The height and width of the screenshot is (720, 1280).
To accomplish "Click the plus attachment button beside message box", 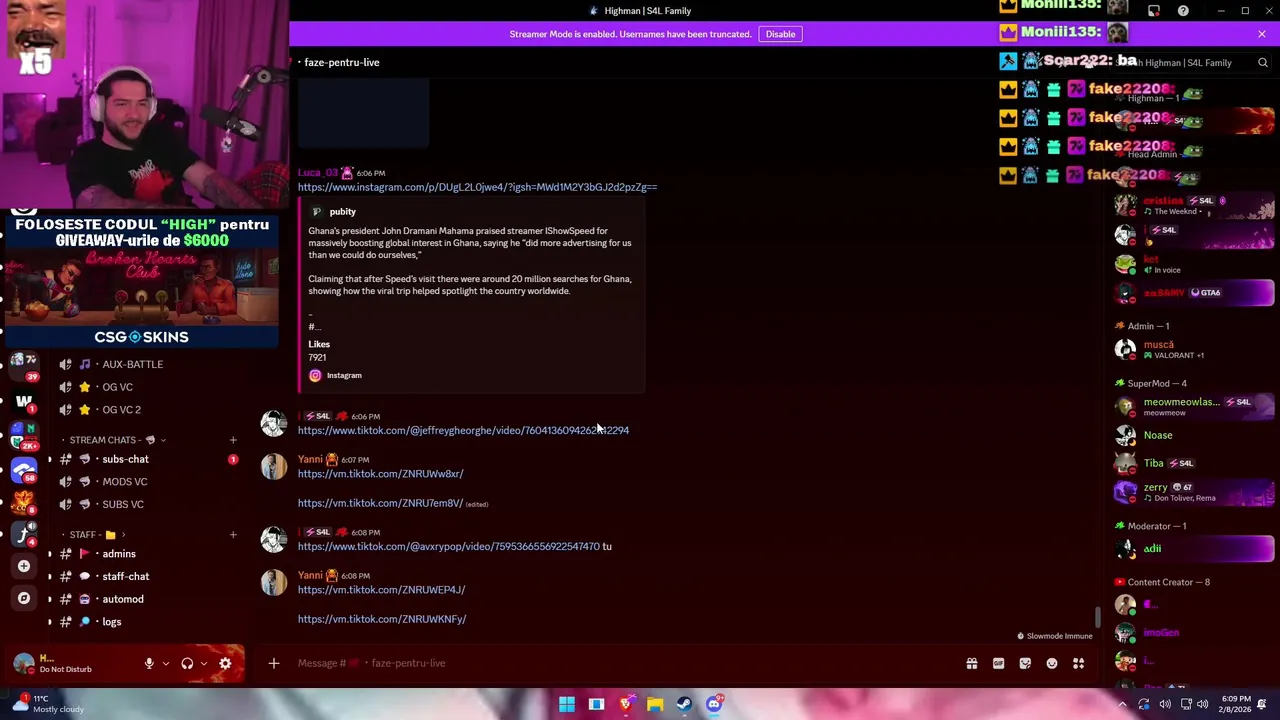I will pos(273,663).
